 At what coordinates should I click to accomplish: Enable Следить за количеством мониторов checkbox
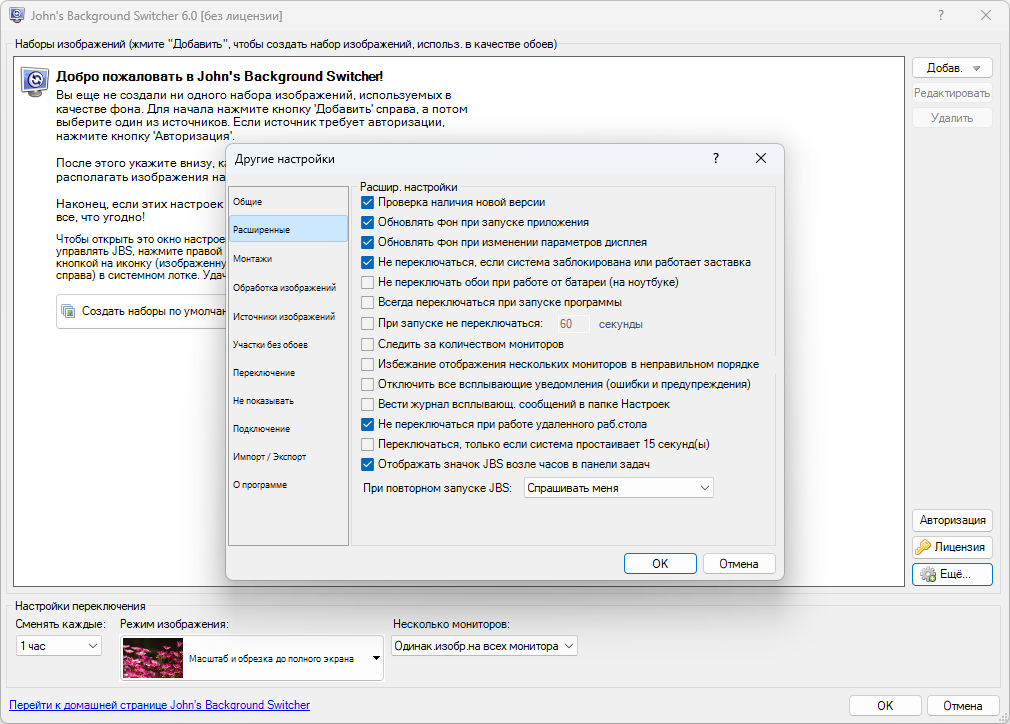click(368, 344)
